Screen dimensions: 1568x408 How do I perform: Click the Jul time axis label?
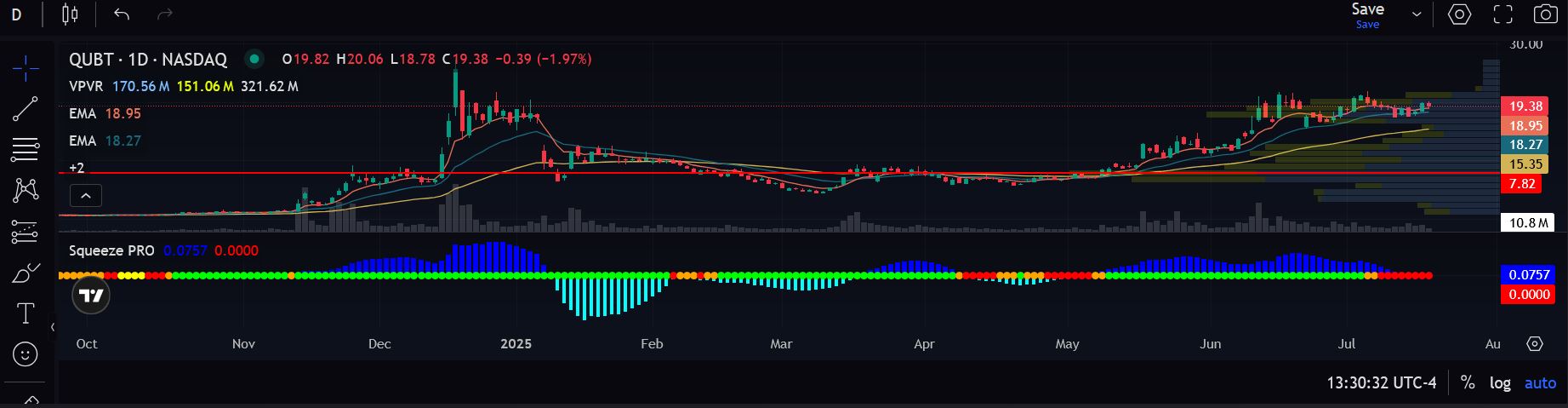pyautogui.click(x=1346, y=344)
